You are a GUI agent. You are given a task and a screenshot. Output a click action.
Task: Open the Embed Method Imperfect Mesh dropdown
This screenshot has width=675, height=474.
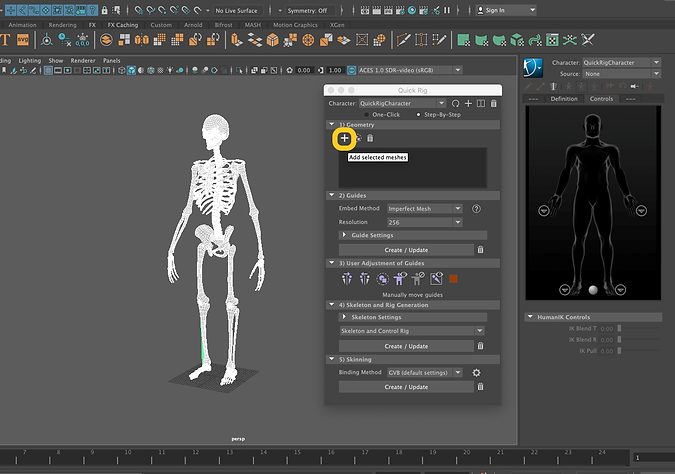click(424, 209)
